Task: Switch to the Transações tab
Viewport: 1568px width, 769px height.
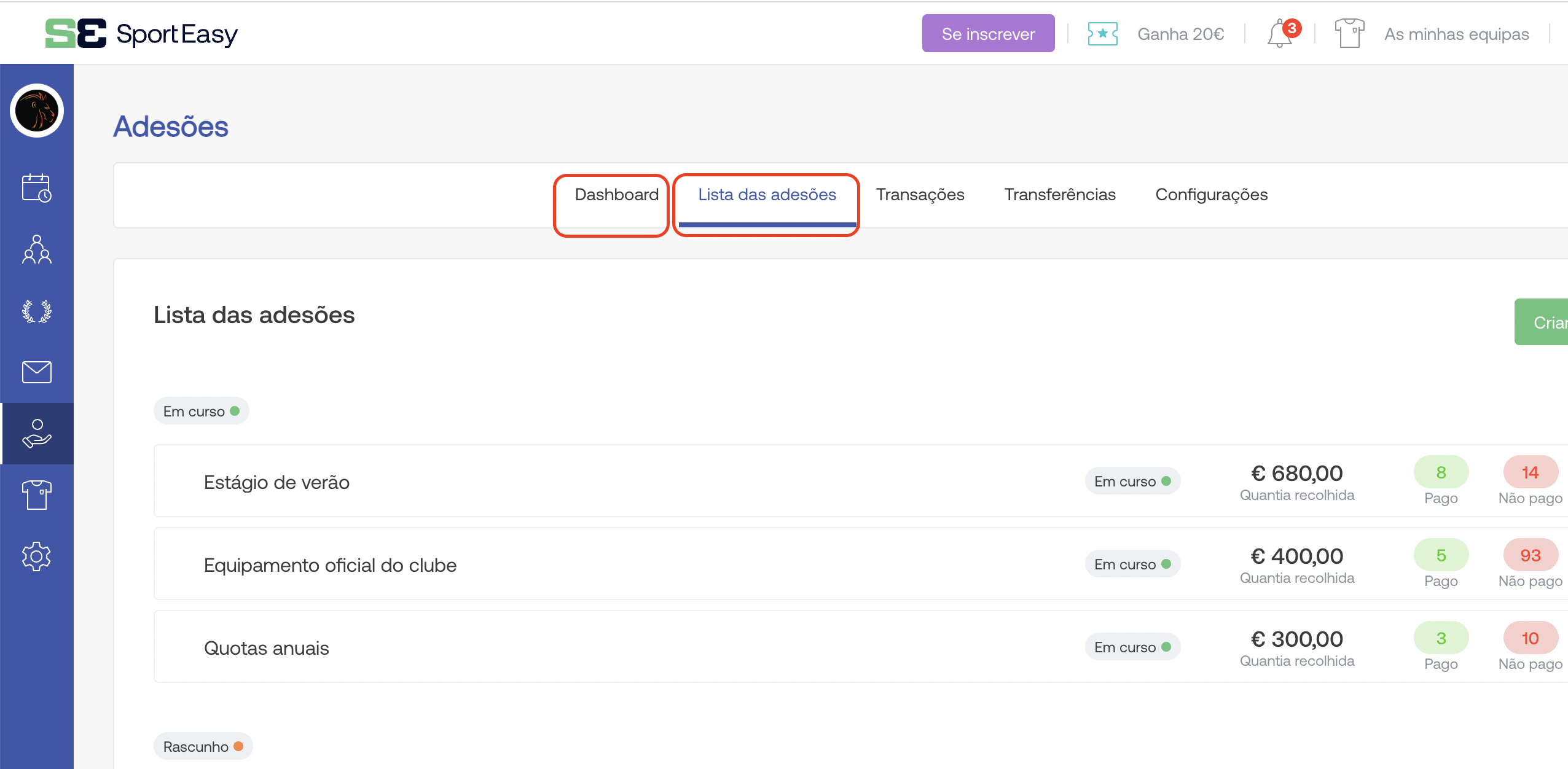Action: [x=920, y=195]
